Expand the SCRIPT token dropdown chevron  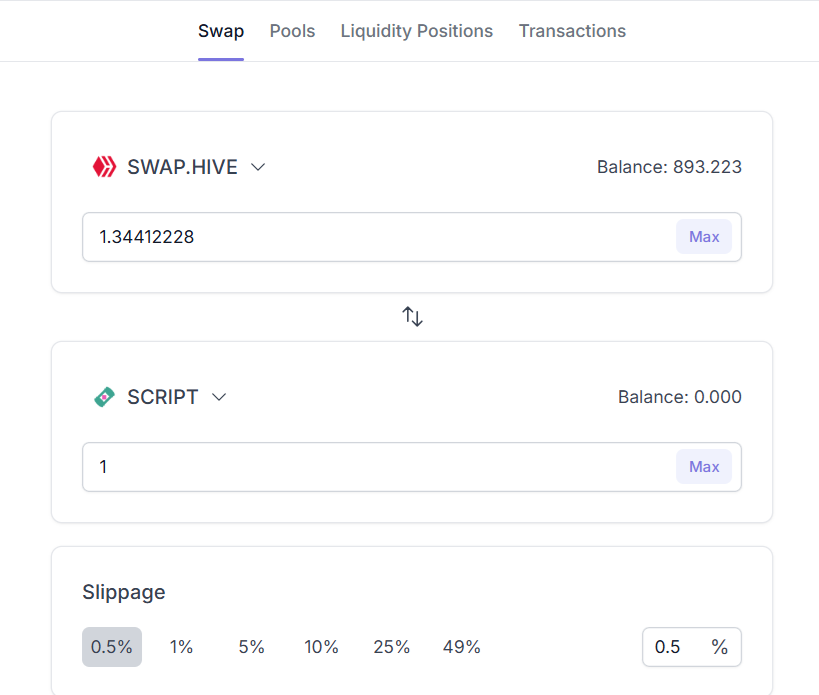(219, 397)
